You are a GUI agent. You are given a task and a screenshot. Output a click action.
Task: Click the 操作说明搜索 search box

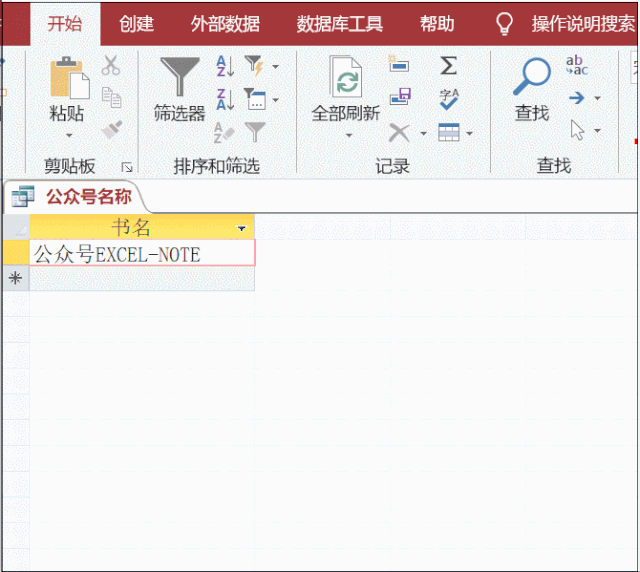[x=584, y=24]
